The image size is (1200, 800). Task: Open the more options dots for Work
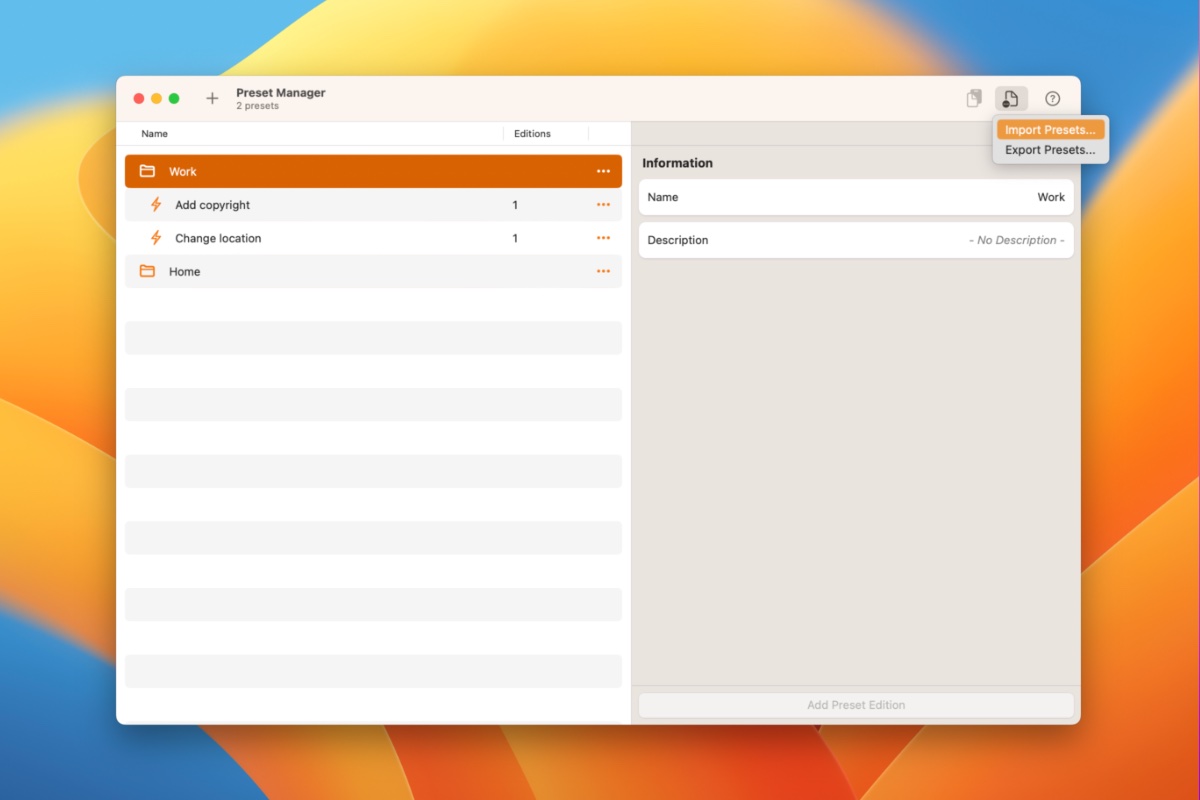pyautogui.click(x=603, y=171)
